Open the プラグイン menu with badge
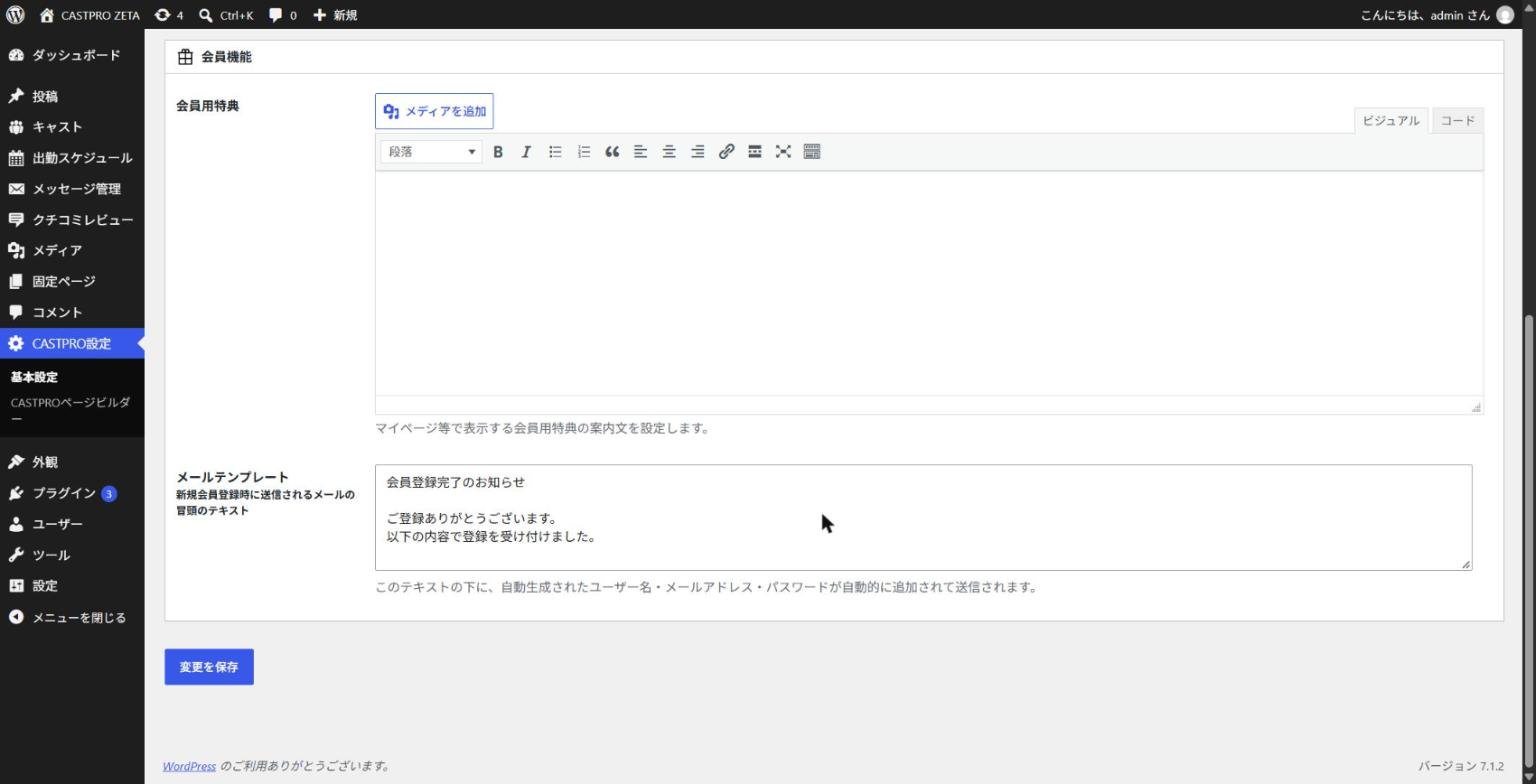 tap(72, 493)
